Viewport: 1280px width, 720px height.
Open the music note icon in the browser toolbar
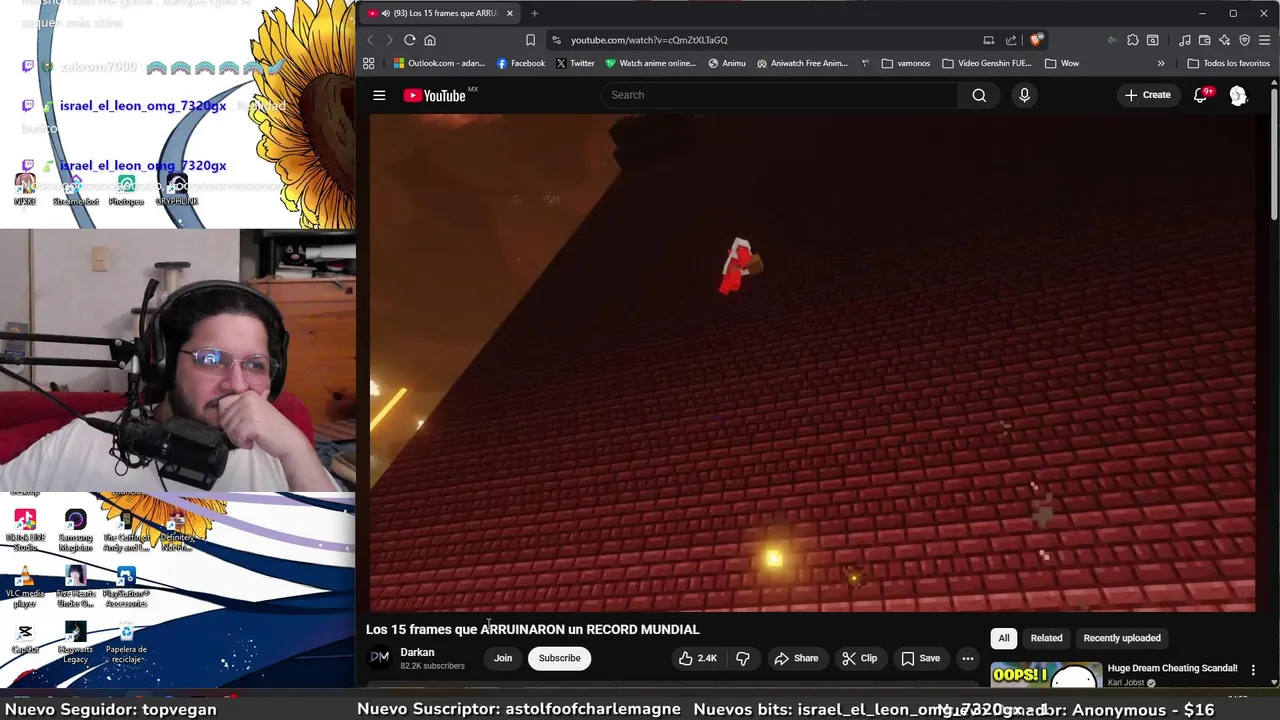click(x=1184, y=40)
